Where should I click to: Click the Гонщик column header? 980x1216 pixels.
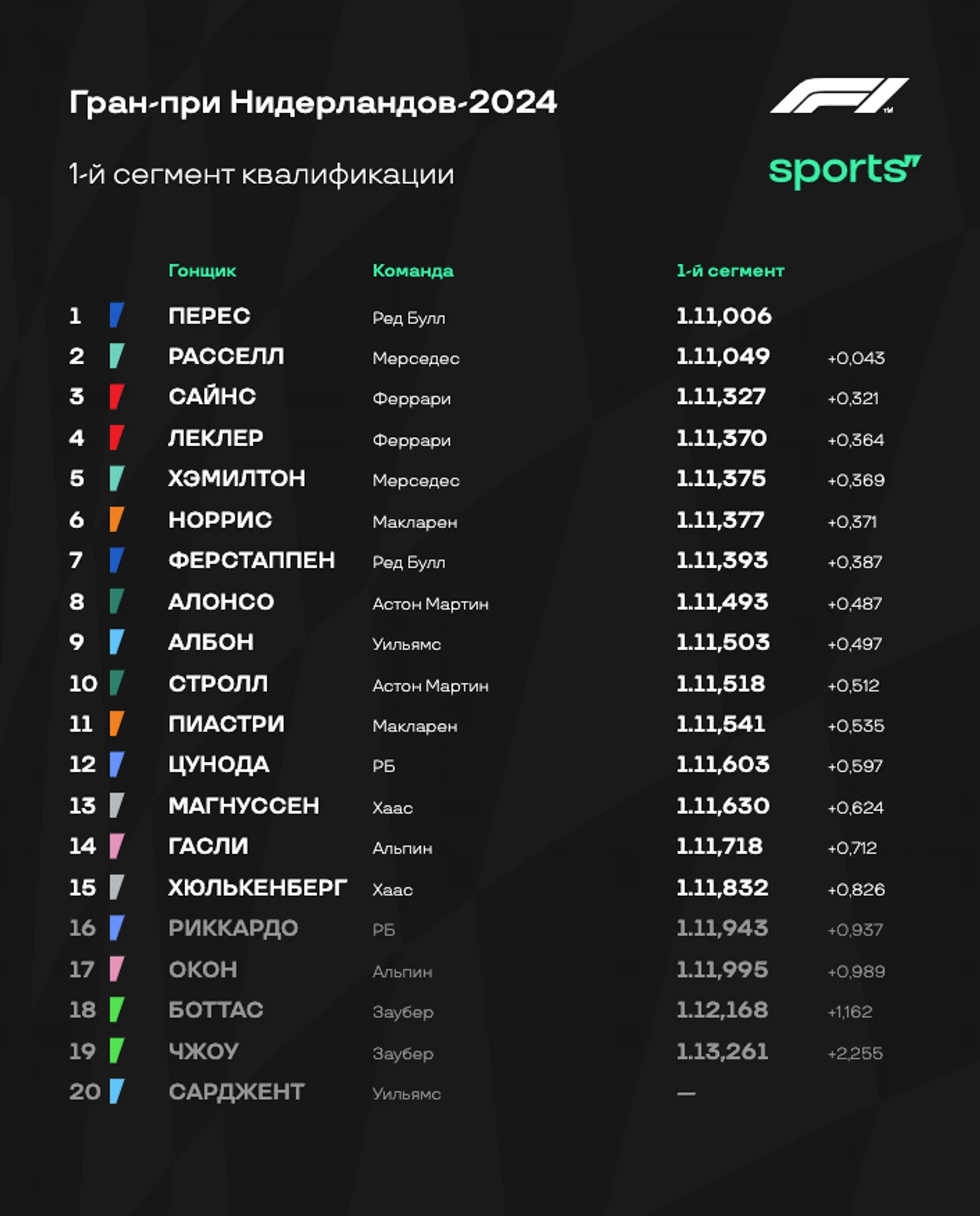(202, 270)
